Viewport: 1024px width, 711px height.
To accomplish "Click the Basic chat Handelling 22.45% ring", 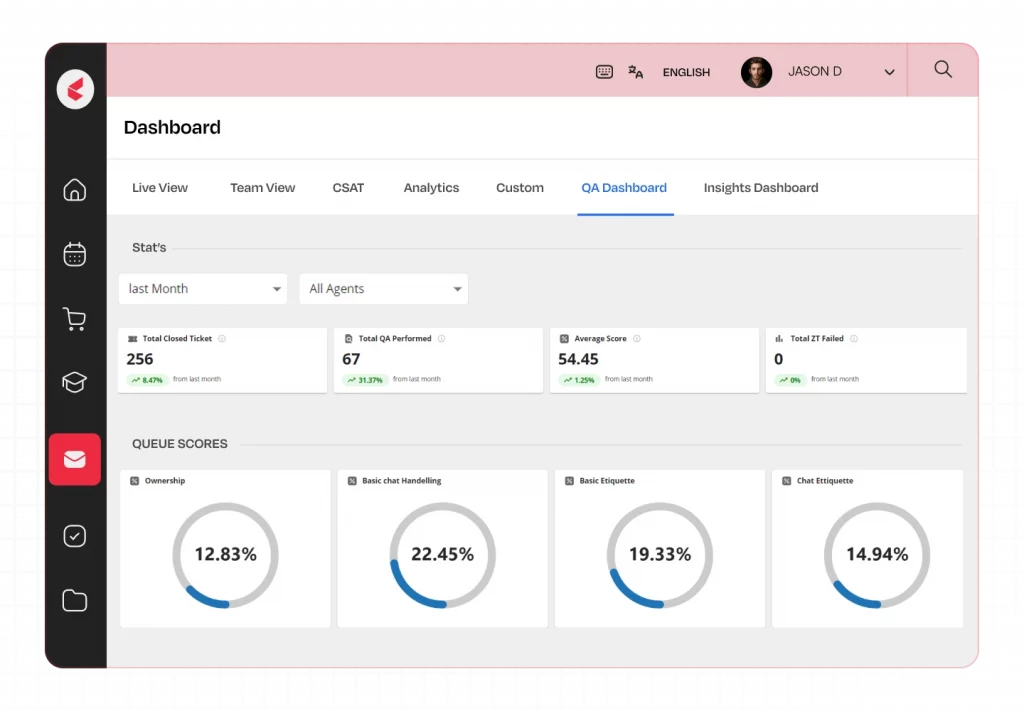I will click(x=443, y=555).
